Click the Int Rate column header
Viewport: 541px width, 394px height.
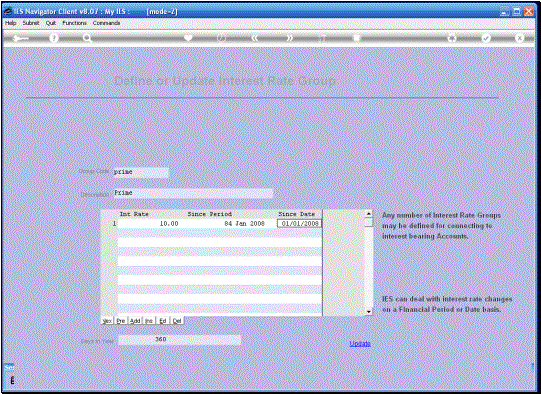134,214
